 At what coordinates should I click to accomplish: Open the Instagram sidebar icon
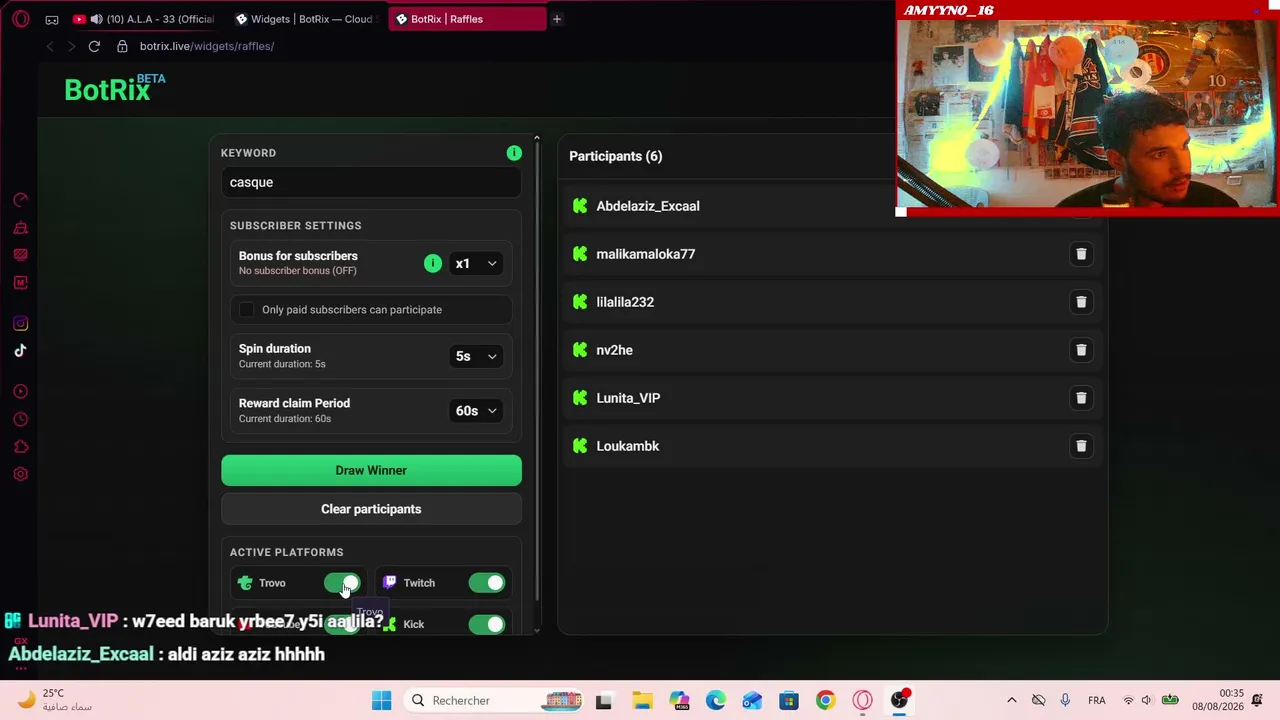[21, 323]
